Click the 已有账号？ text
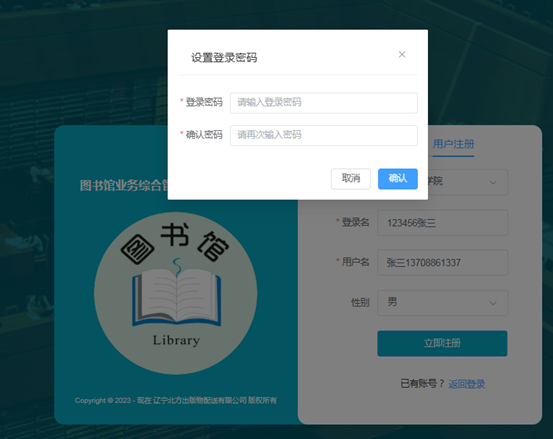 [x=422, y=384]
